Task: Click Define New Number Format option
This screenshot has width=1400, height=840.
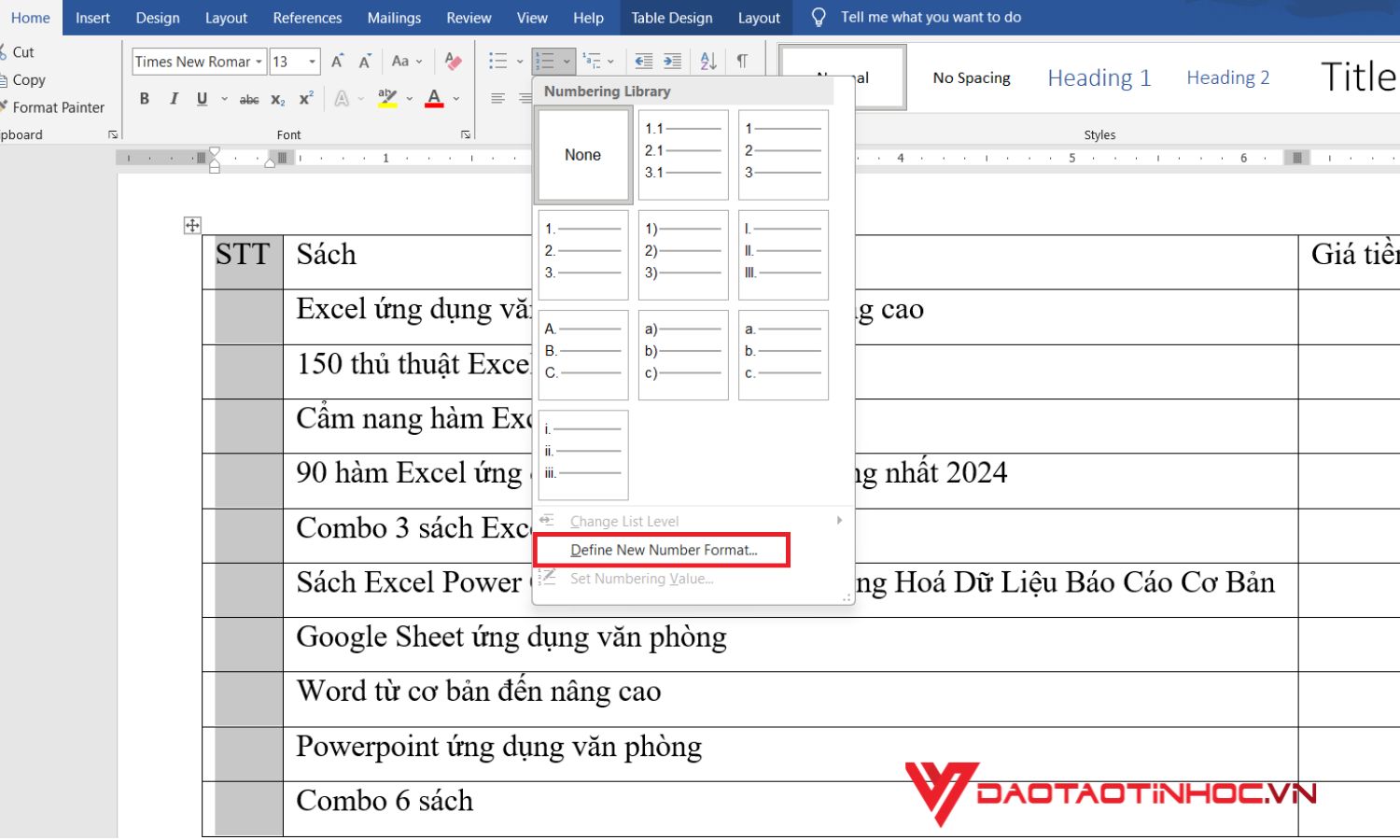Action: [663, 550]
